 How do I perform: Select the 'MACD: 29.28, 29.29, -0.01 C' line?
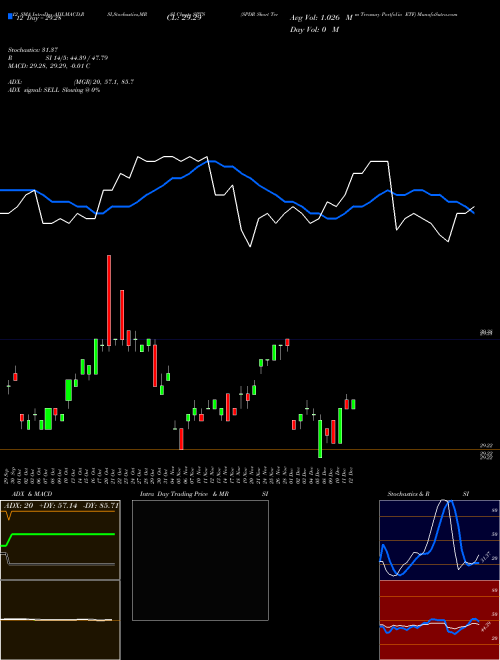point(49,66)
